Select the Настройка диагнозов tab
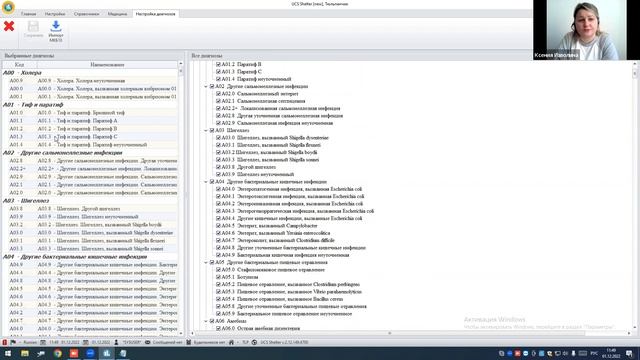 pyautogui.click(x=156, y=14)
